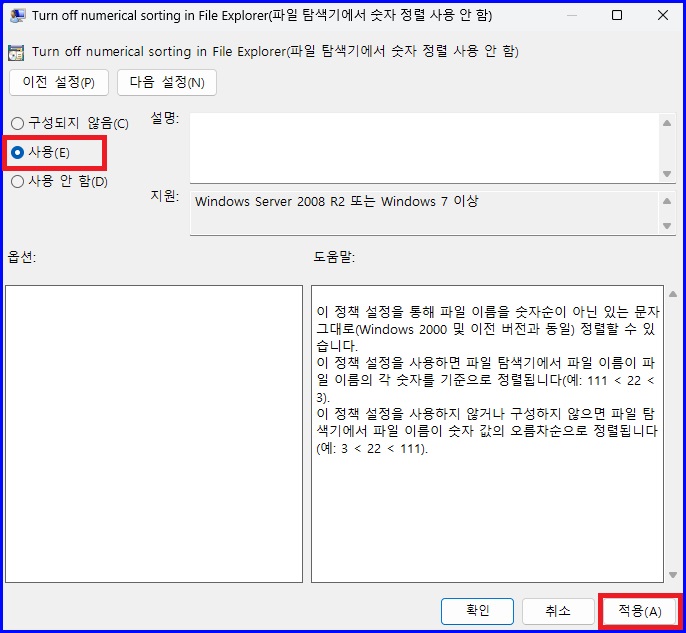Confirm with the 확인 button

477,611
